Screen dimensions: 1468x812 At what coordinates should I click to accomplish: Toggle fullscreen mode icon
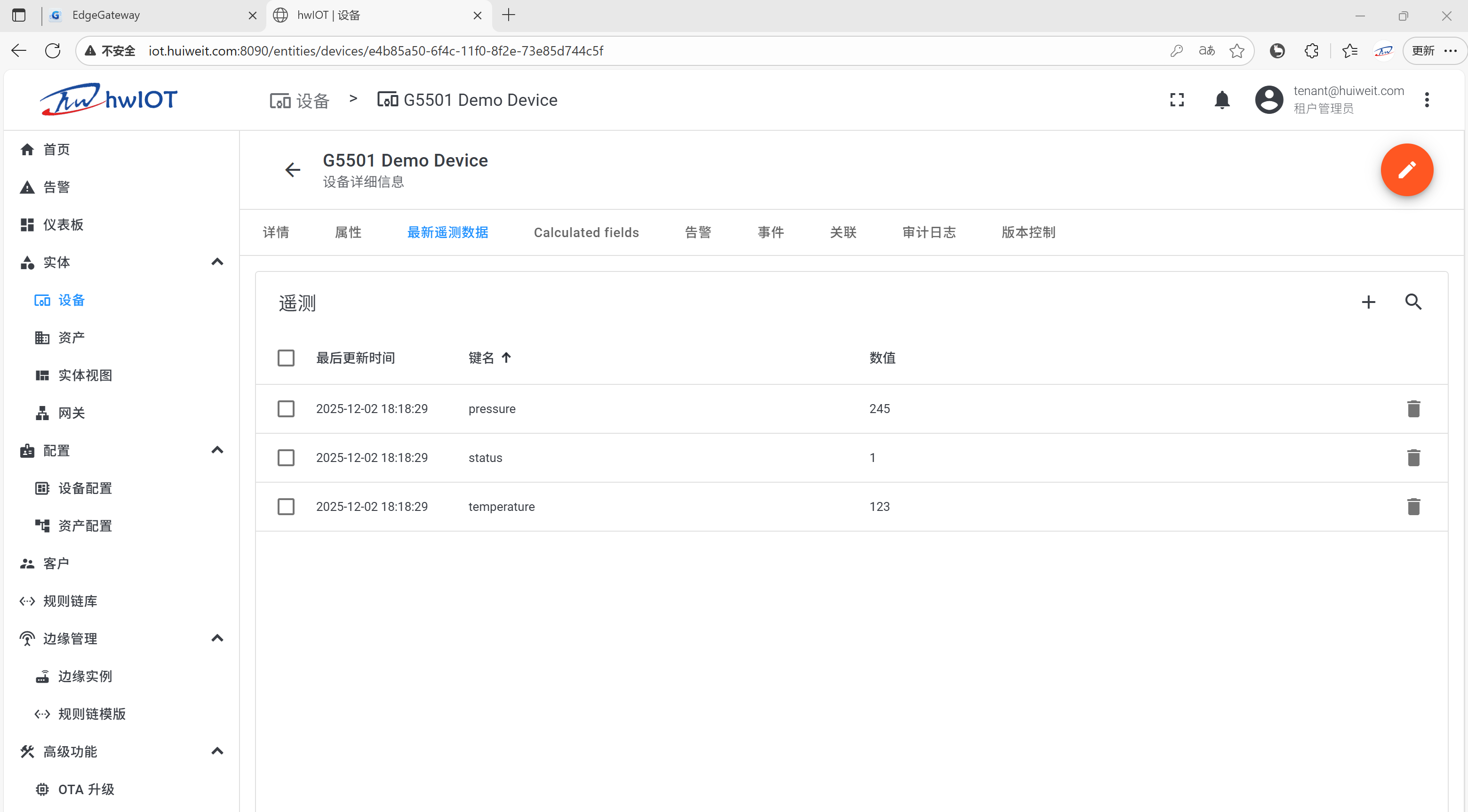pyautogui.click(x=1176, y=100)
